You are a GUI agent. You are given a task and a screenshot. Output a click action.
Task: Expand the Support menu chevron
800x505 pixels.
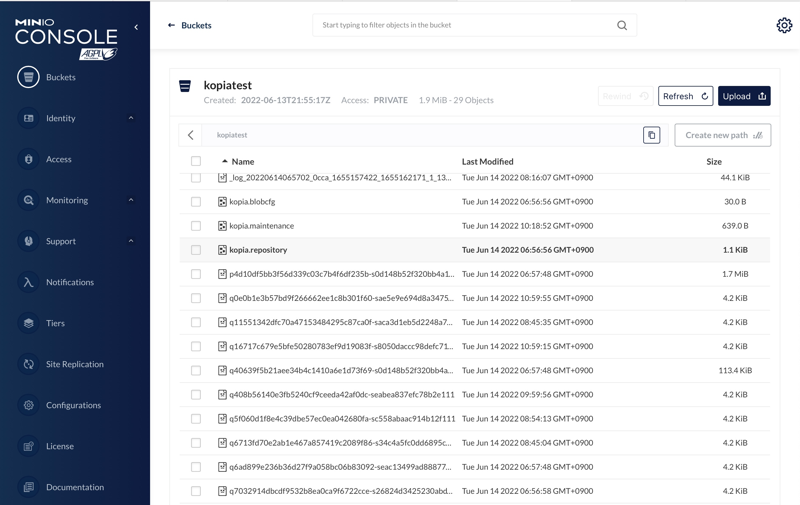click(131, 241)
